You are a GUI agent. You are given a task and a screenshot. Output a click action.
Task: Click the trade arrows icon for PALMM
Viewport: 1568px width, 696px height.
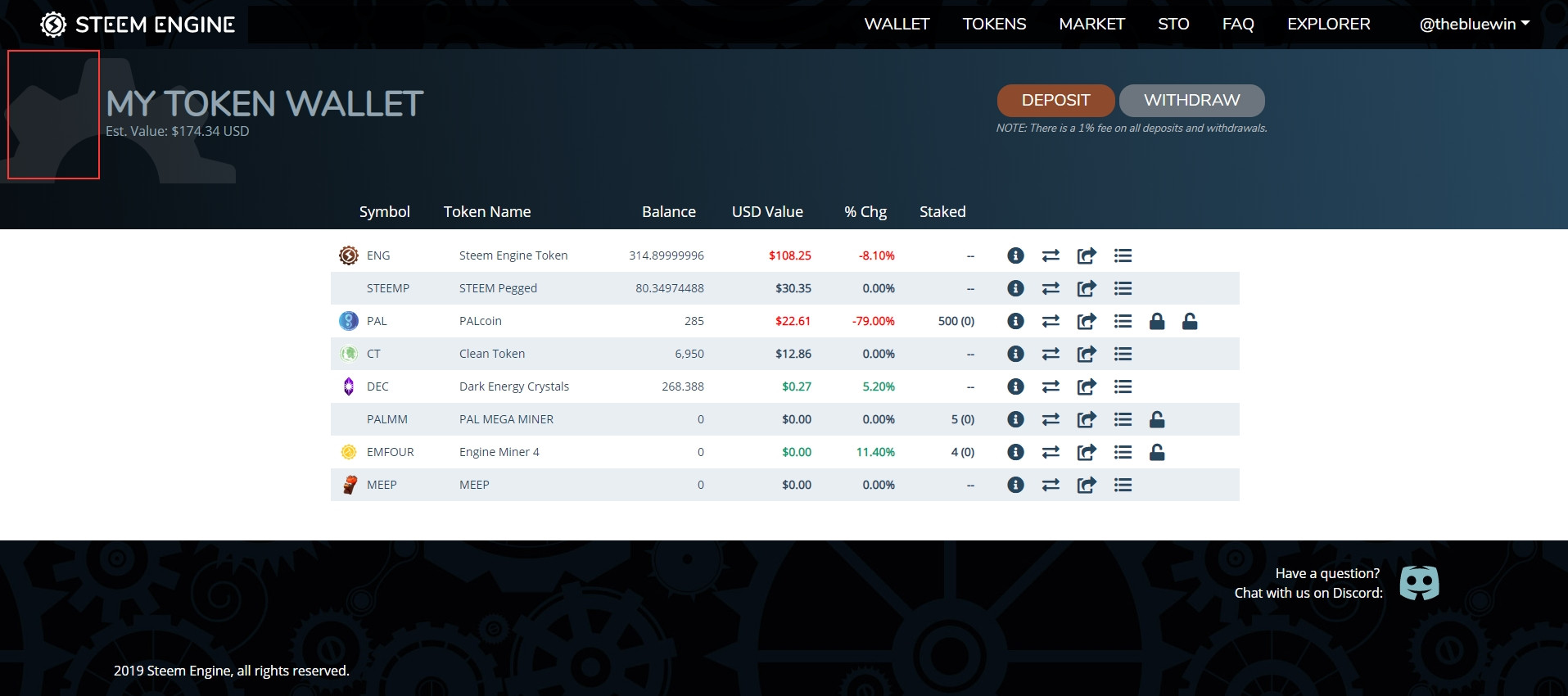tap(1051, 419)
